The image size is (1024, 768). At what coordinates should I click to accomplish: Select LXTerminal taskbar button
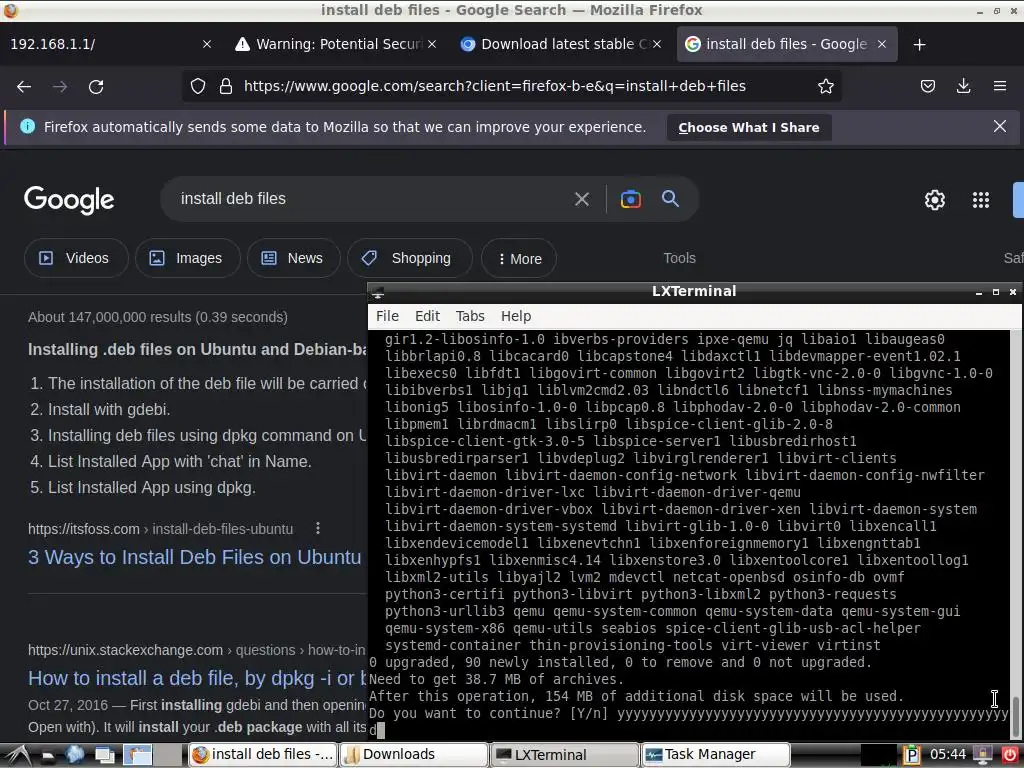click(x=565, y=755)
